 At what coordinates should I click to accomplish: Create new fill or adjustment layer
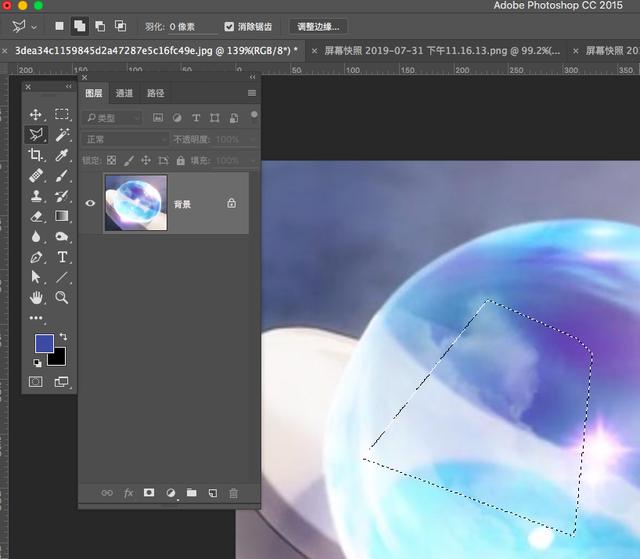tap(171, 493)
